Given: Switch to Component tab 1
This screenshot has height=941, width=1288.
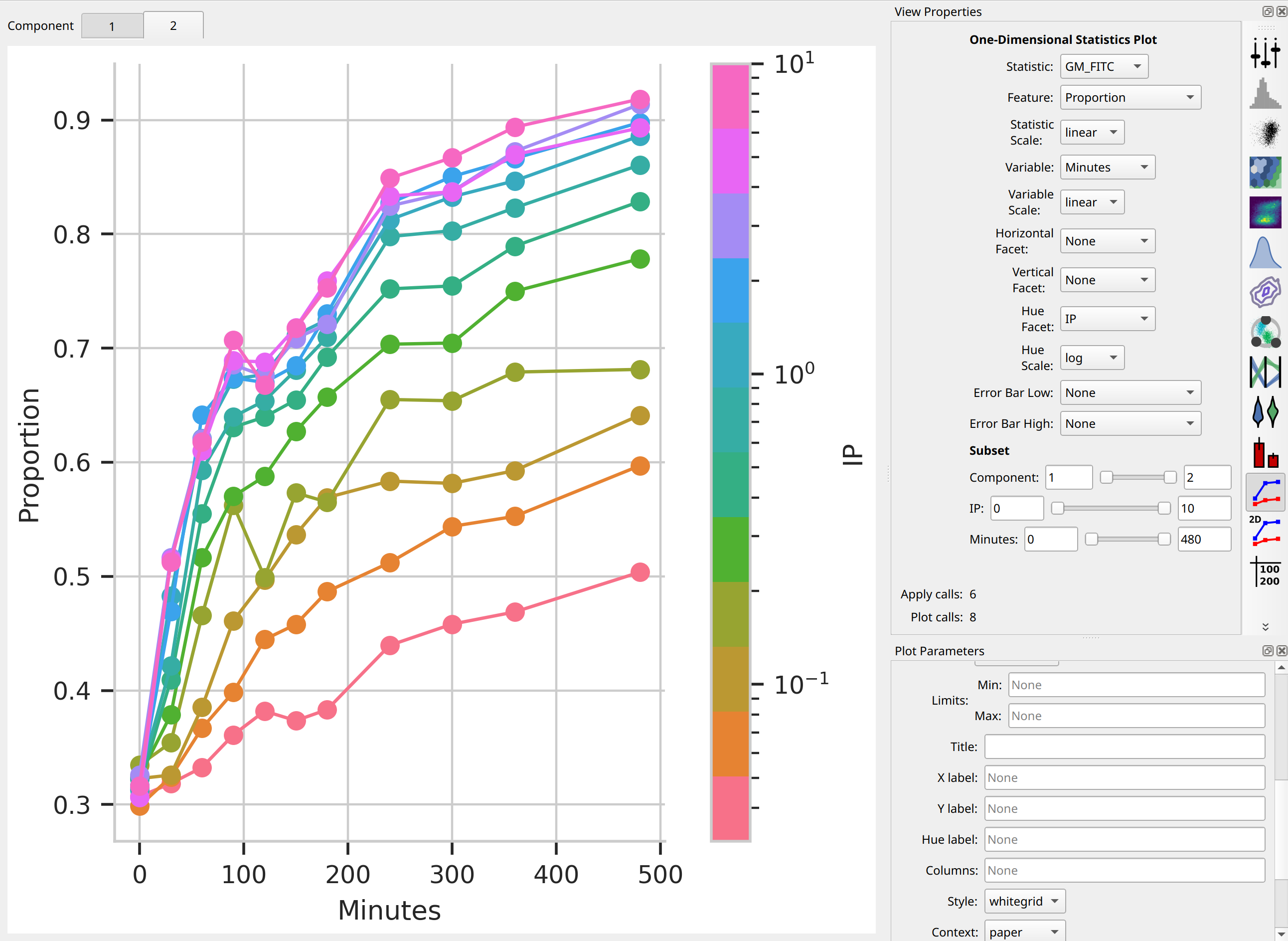Looking at the screenshot, I should pos(112,25).
